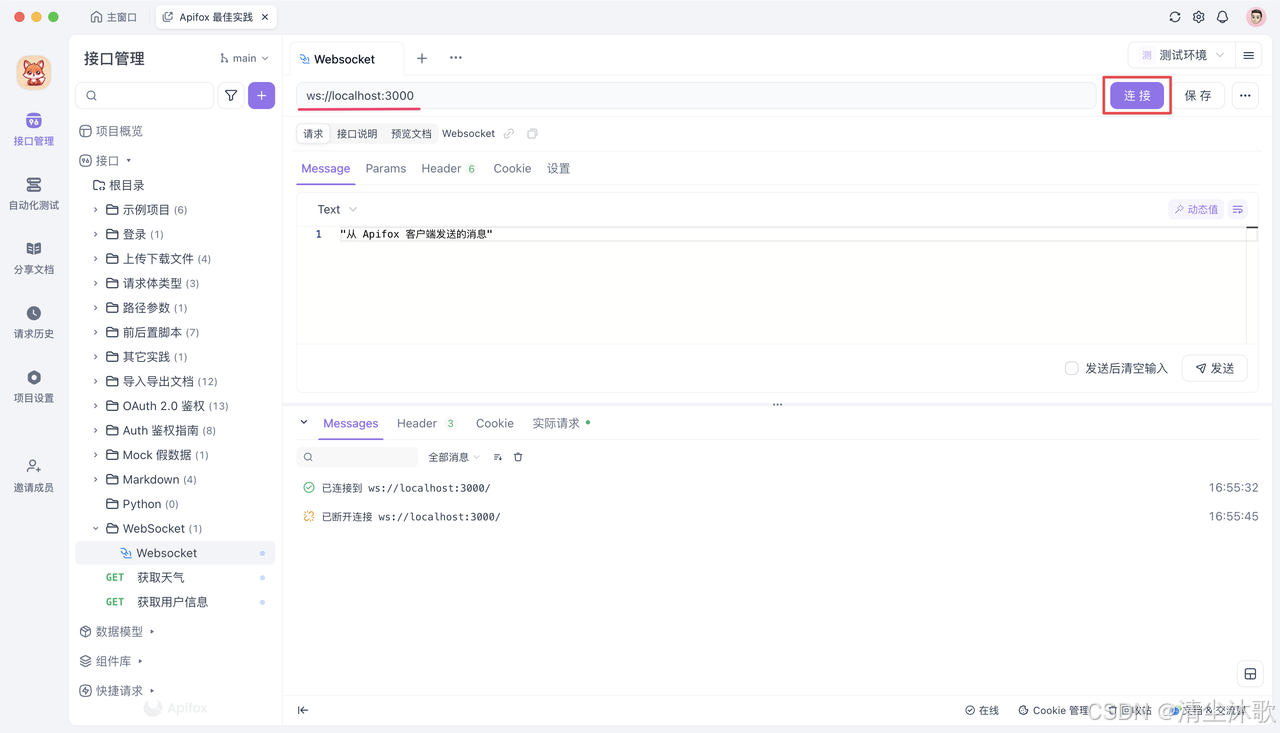
Task: Clear messages with the trash icon
Action: 517,456
